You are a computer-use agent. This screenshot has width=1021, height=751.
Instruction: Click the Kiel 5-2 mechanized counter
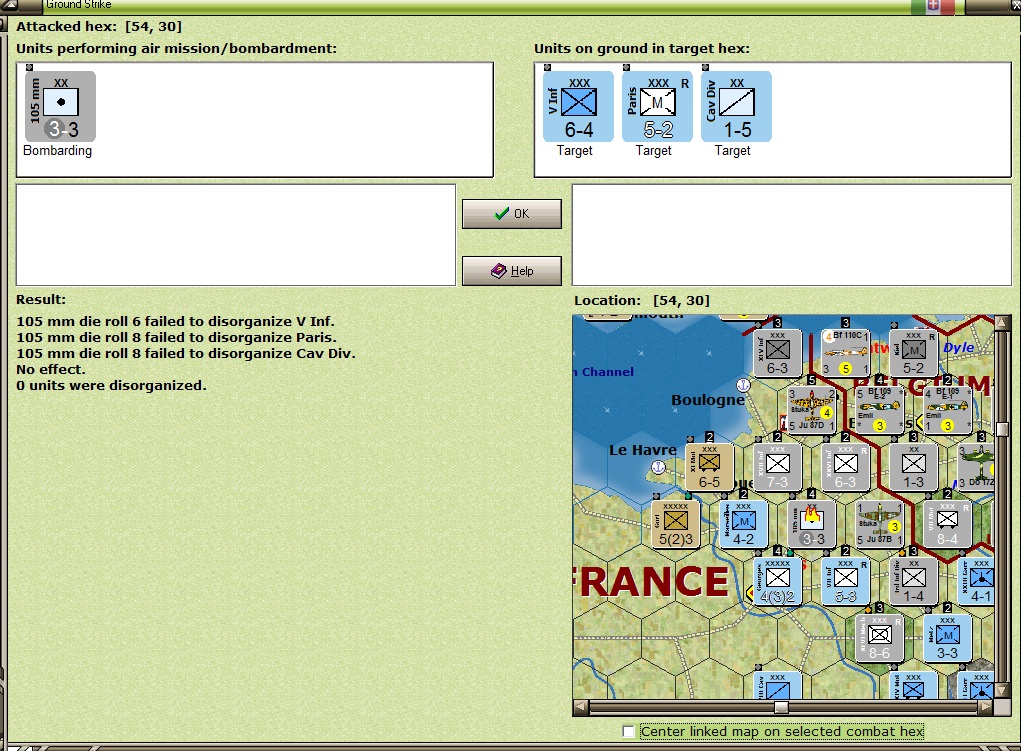click(x=914, y=352)
